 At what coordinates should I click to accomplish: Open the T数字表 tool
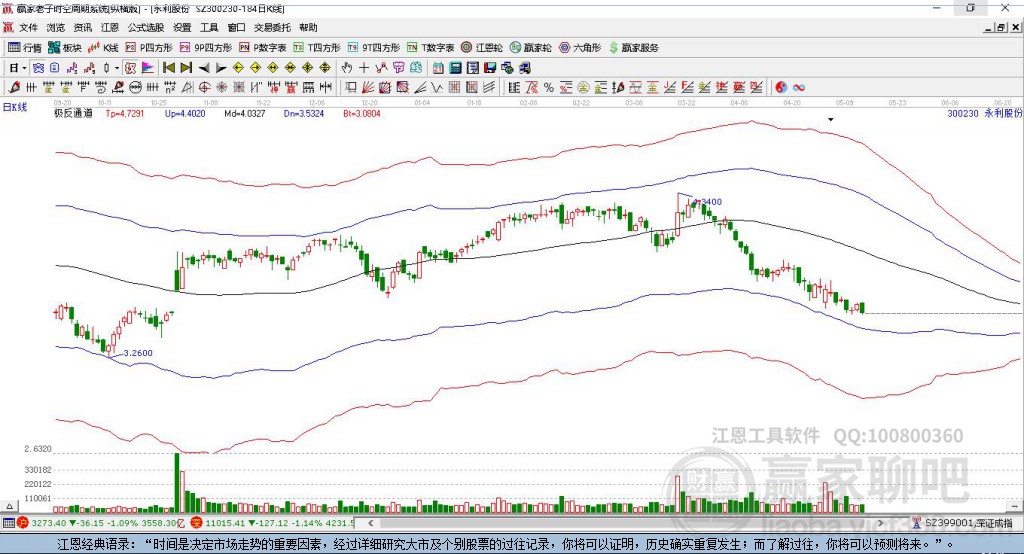point(430,48)
